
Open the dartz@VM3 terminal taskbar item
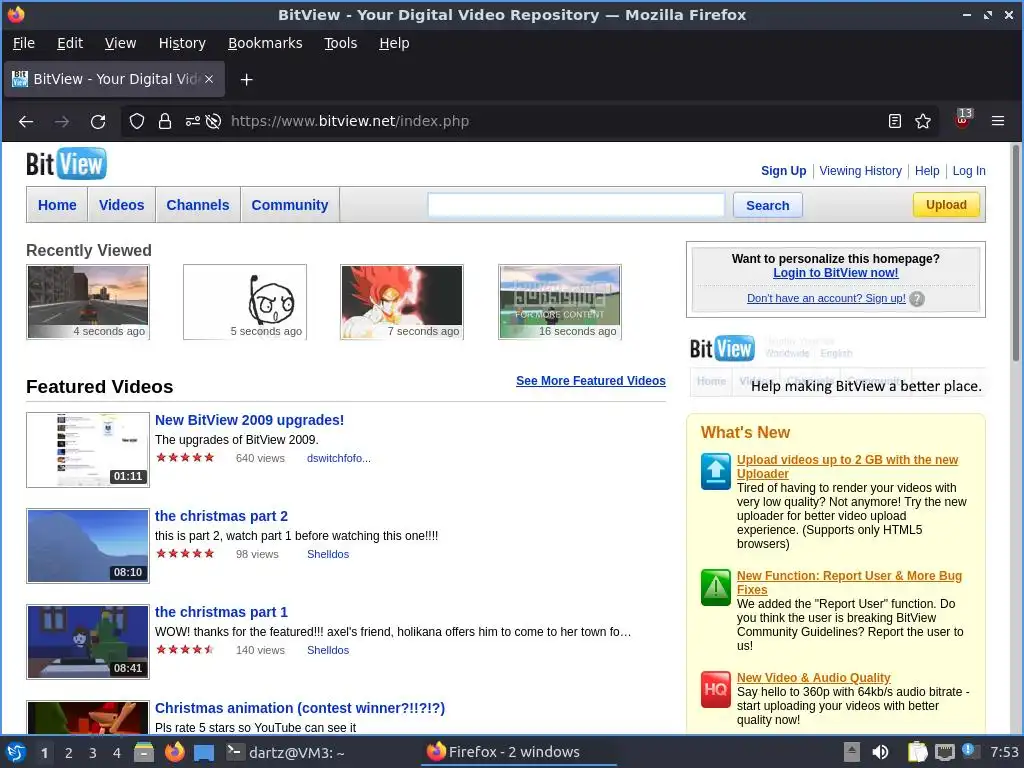point(285,752)
